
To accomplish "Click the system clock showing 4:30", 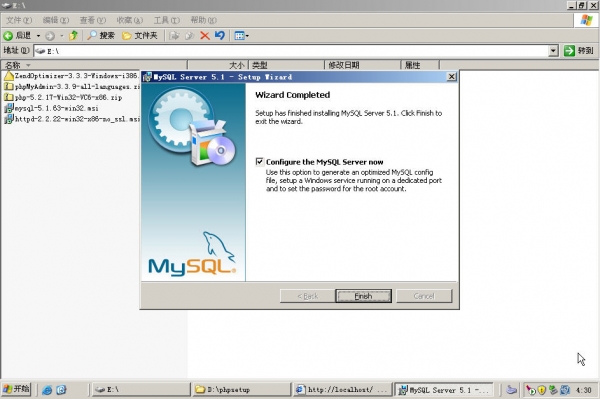I will point(584,390).
